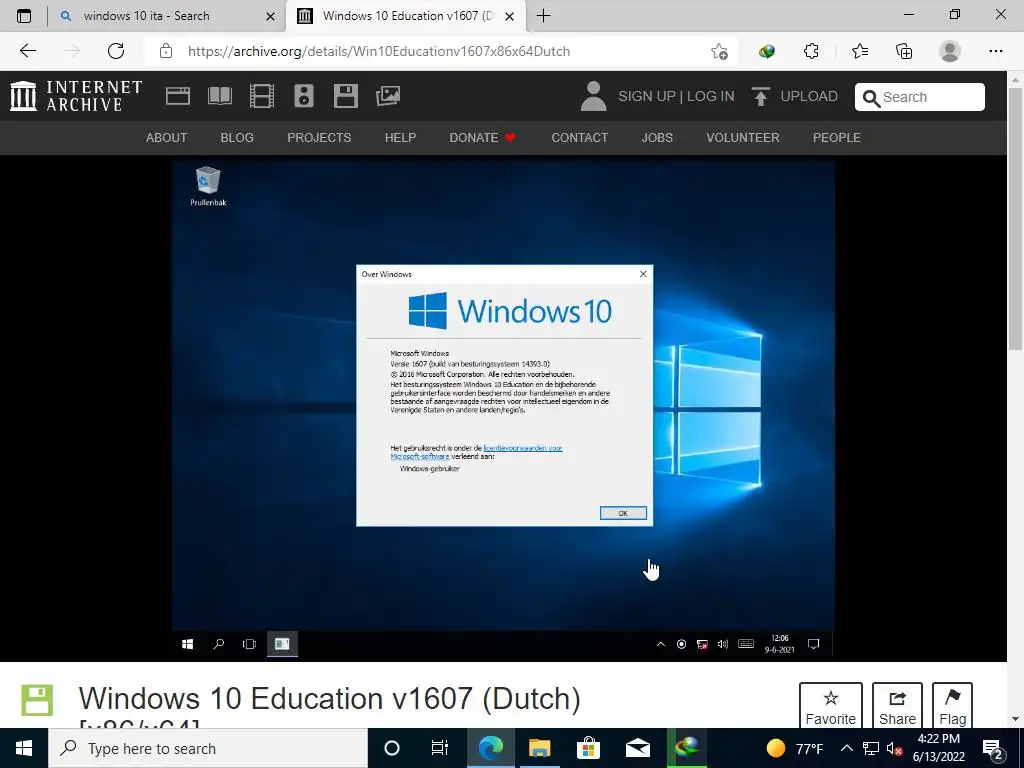
Task: Open the notification center icon
Action: [x=993, y=748]
